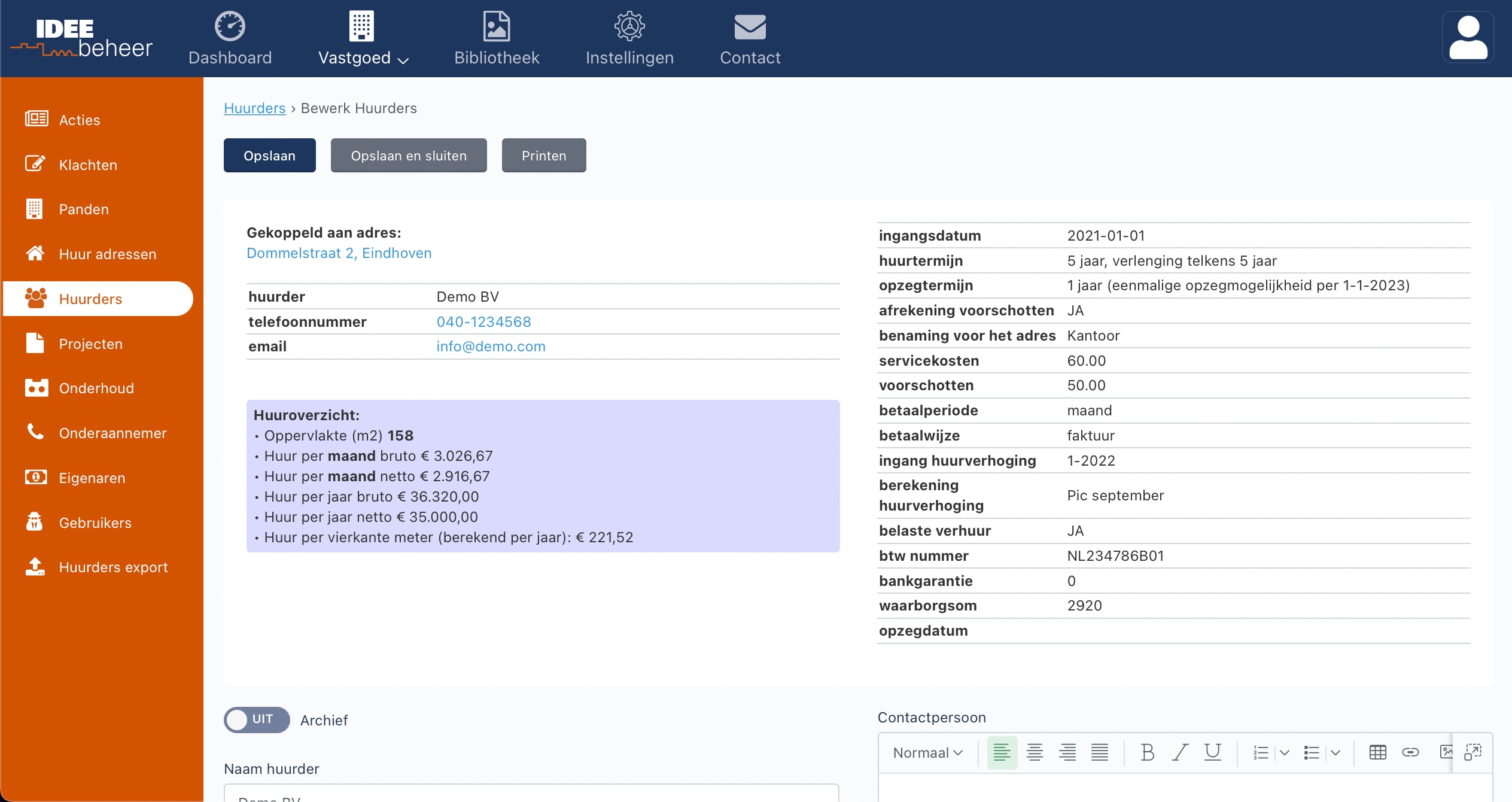This screenshot has height=802, width=1512.
Task: Open Dashboard gauge icon
Action: point(230,26)
